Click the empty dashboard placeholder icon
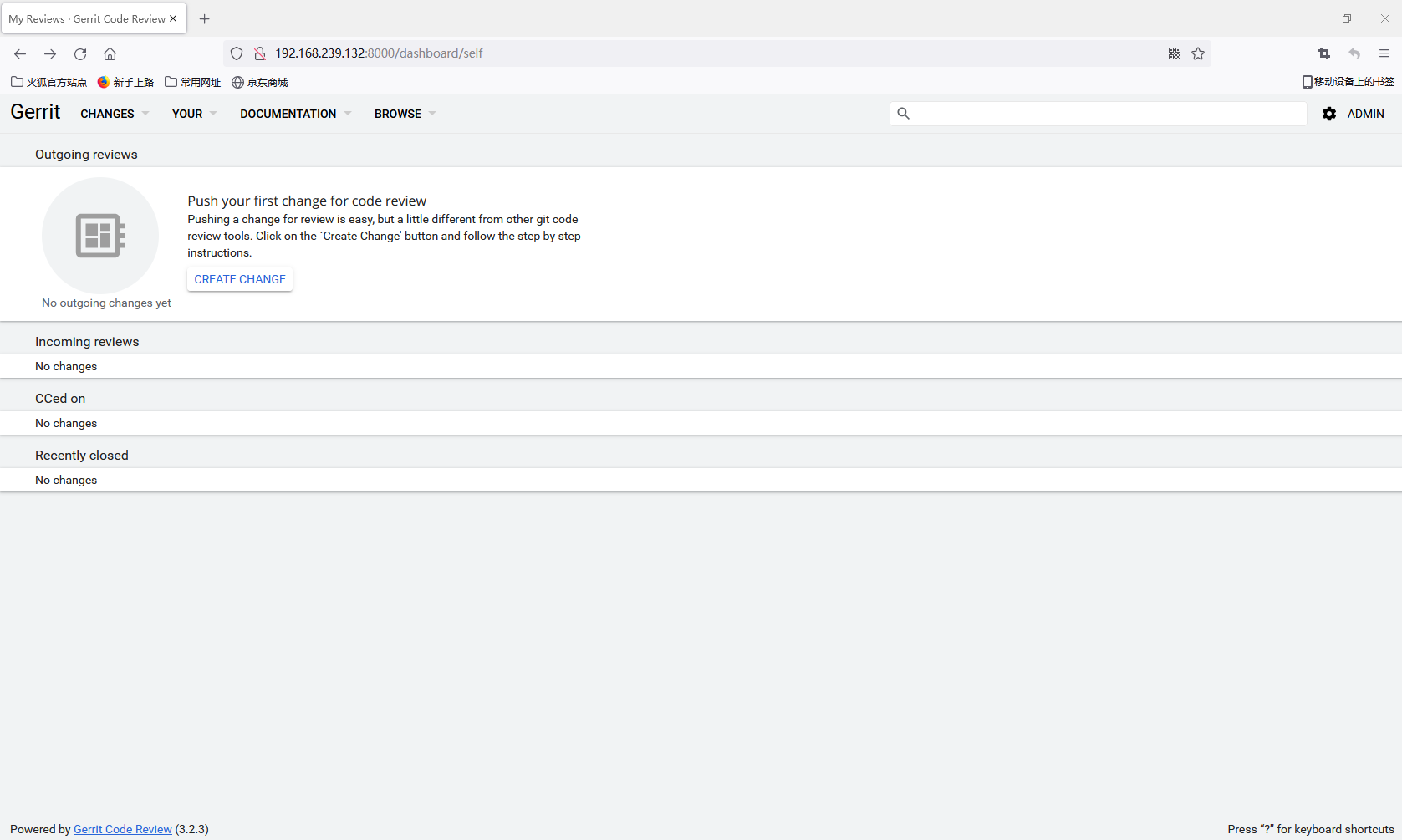This screenshot has height=840, width=1402. click(100, 235)
